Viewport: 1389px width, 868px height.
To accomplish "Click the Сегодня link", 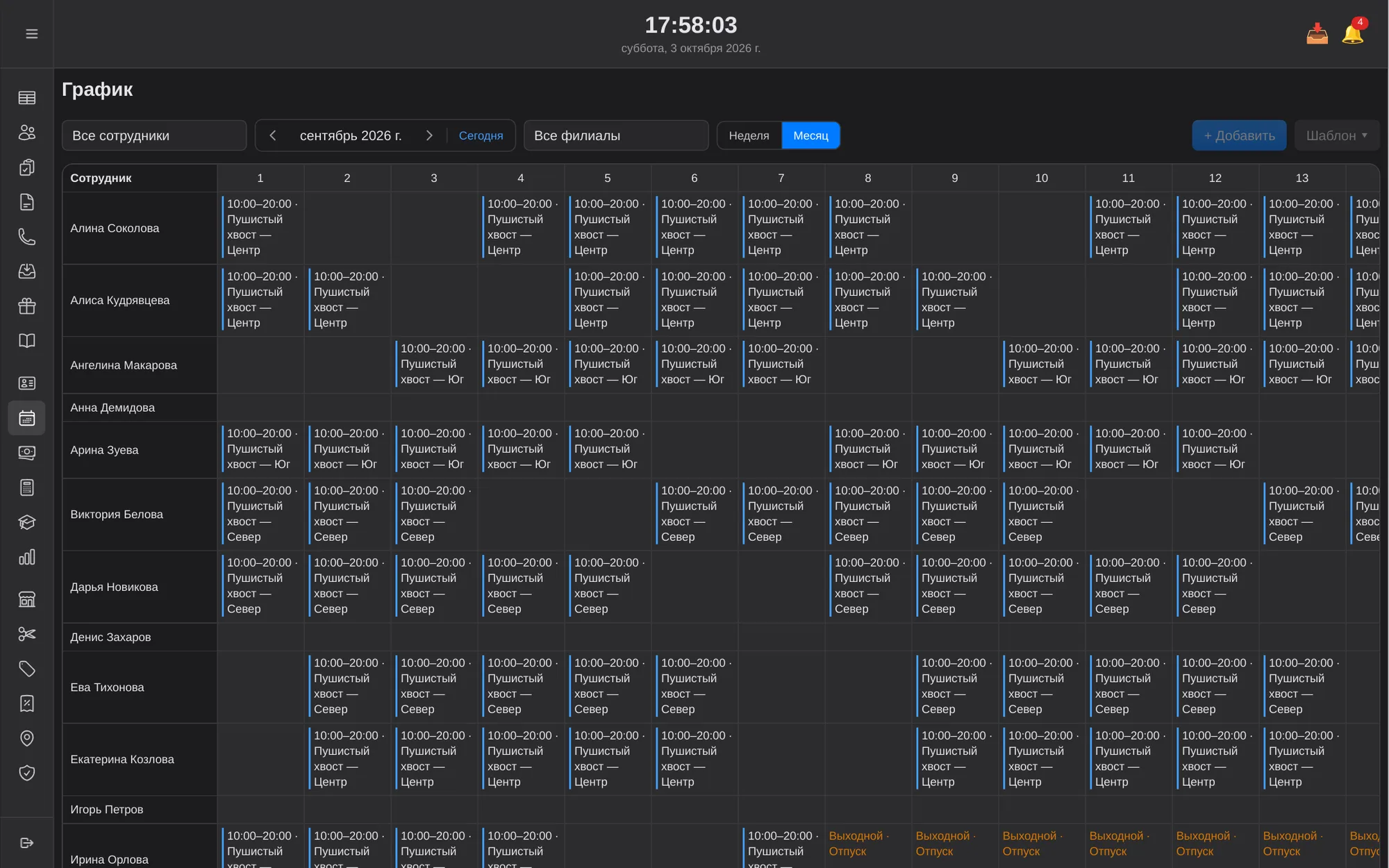I will [481, 135].
